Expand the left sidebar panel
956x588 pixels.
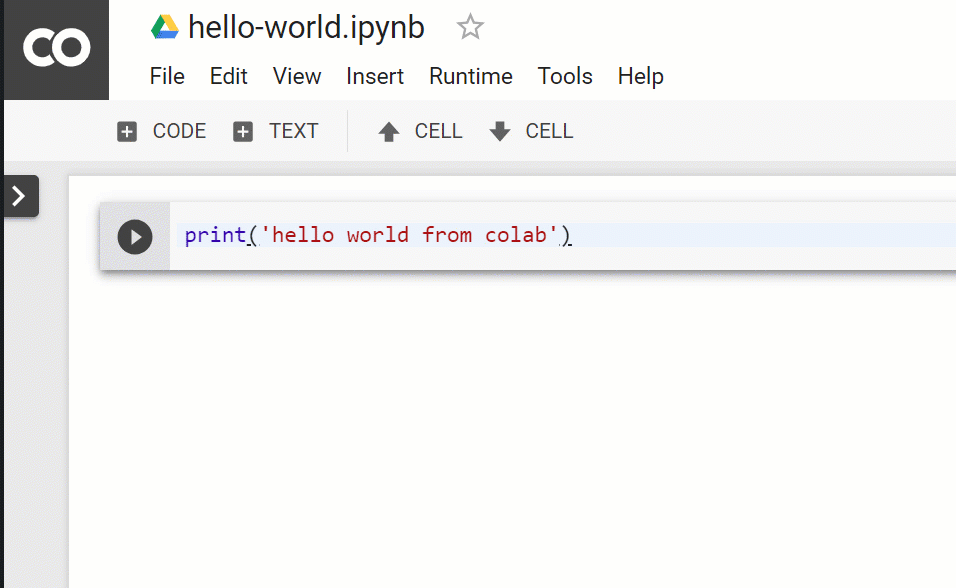pos(20,196)
